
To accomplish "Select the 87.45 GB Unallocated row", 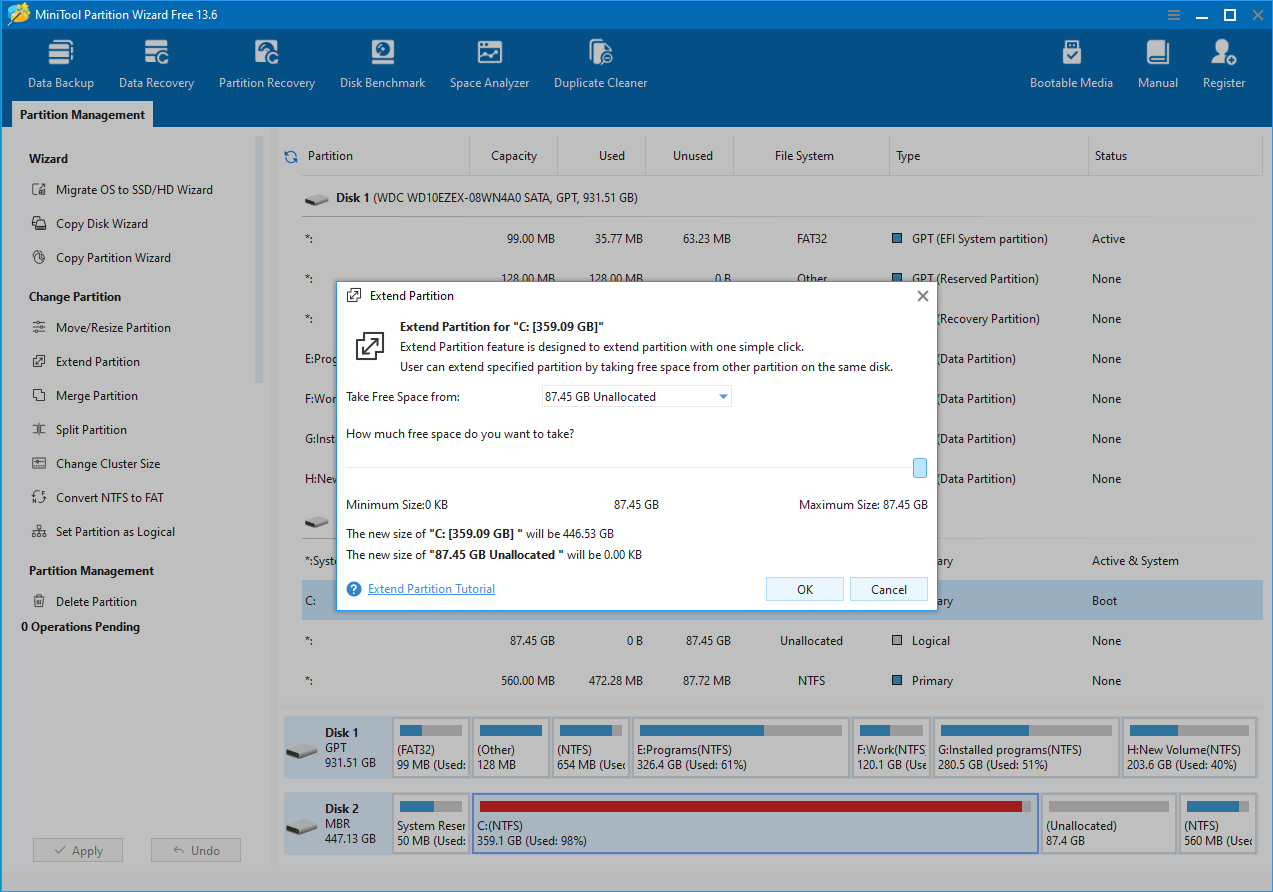I will [x=782, y=641].
